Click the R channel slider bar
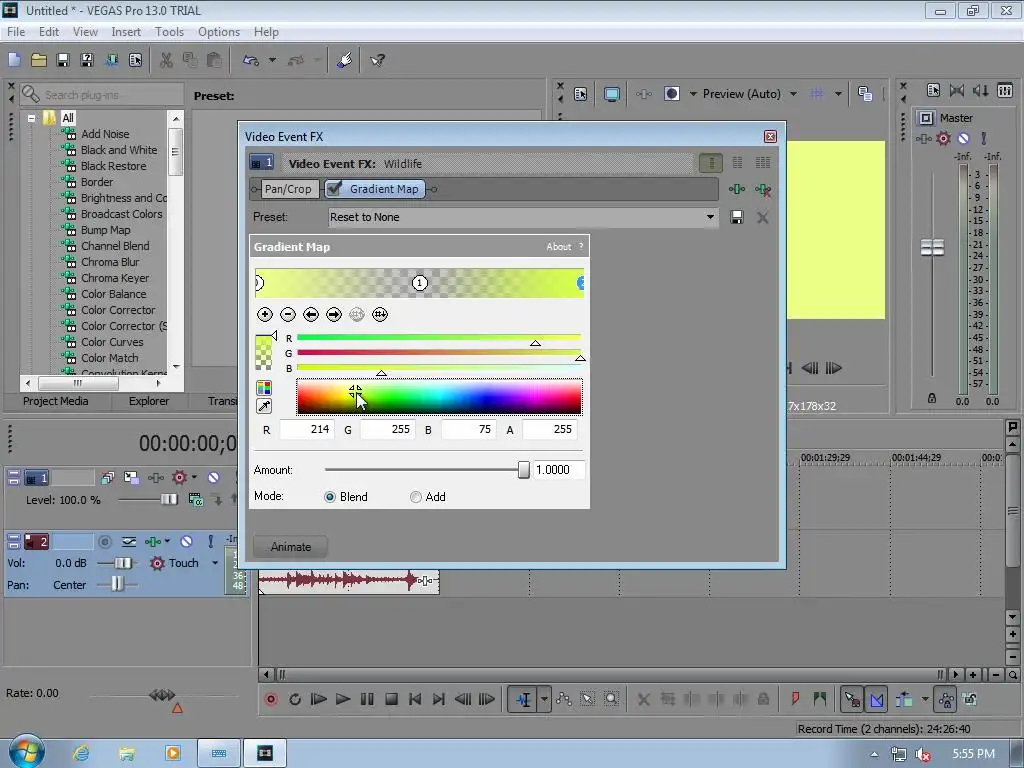The image size is (1024, 768). tap(439, 338)
